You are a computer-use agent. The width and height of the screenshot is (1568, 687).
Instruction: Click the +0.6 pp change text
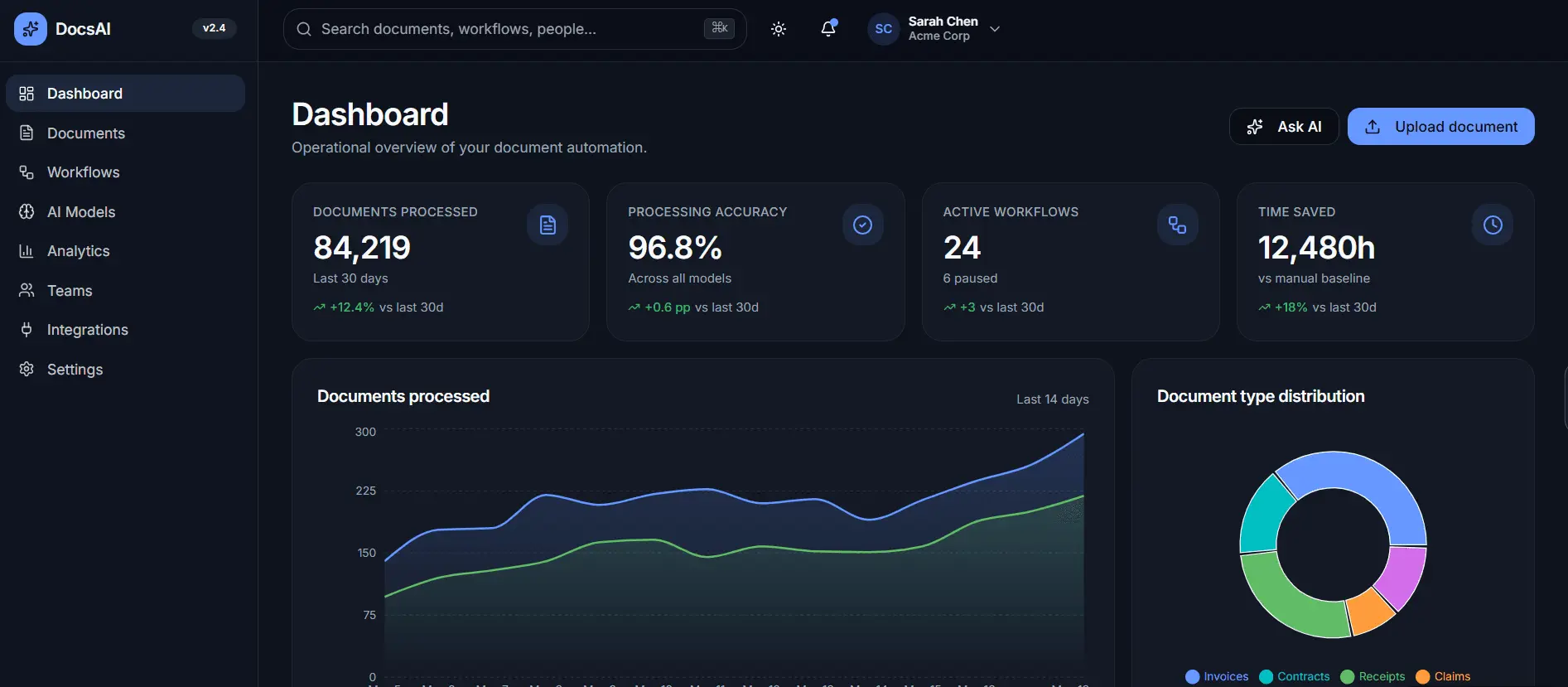pos(668,307)
